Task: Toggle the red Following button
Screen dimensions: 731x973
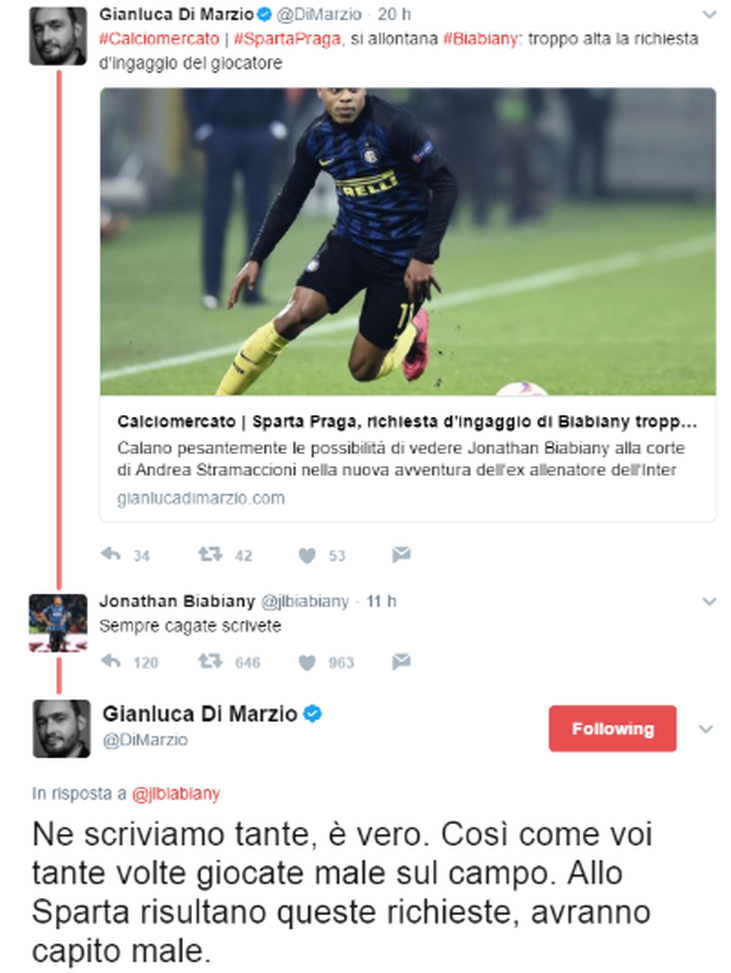Action: (x=612, y=729)
